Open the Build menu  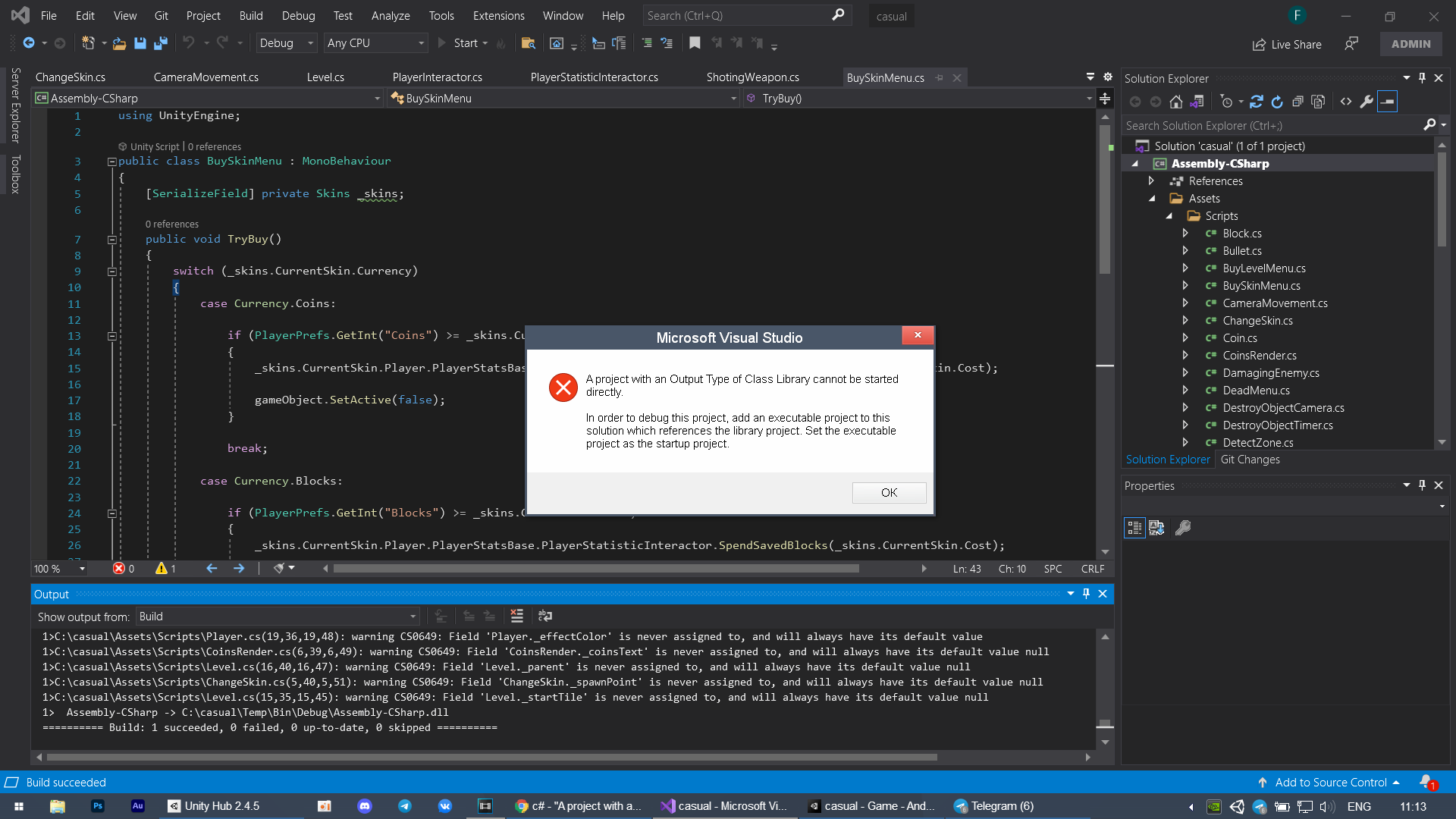pos(251,16)
